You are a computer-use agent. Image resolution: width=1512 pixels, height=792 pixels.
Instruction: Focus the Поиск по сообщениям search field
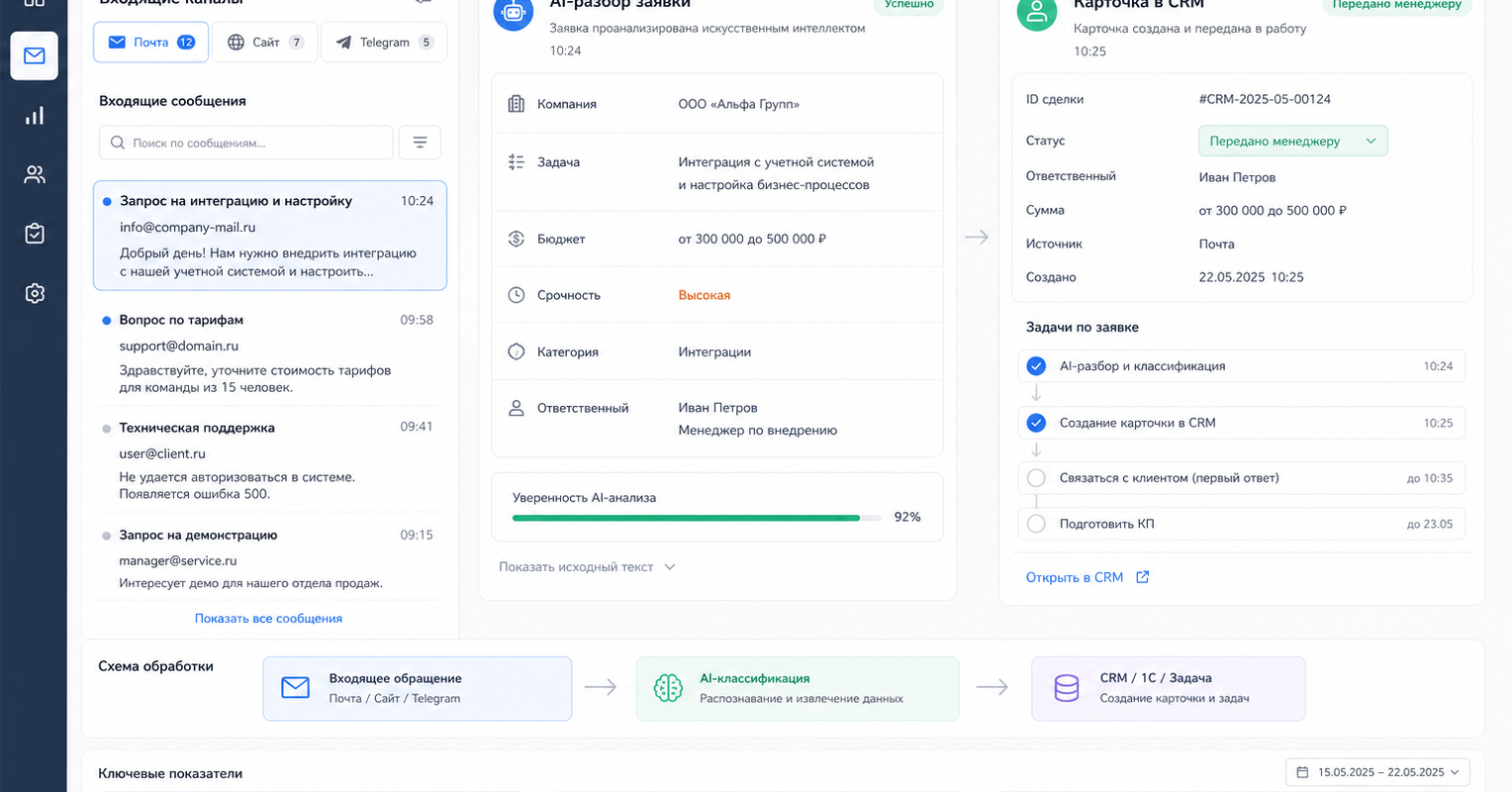pos(245,143)
